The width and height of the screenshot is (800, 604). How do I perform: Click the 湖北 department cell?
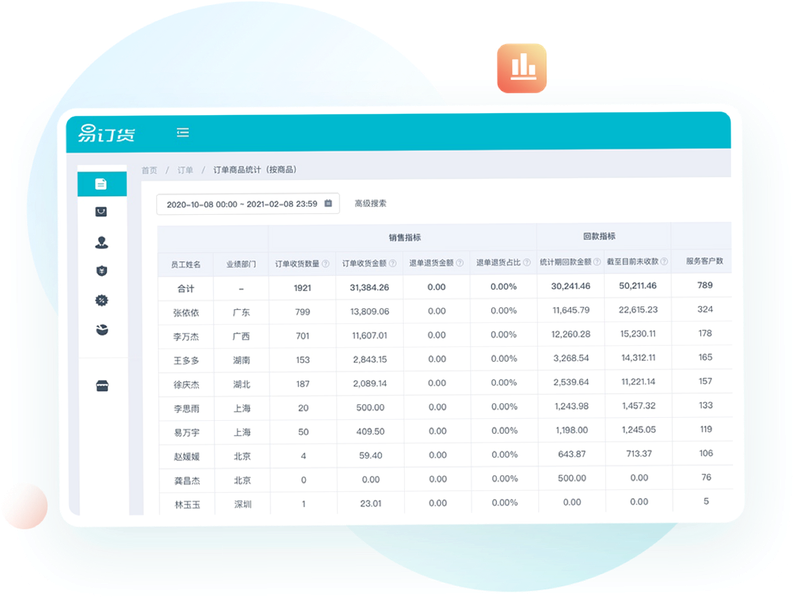pyautogui.click(x=242, y=384)
